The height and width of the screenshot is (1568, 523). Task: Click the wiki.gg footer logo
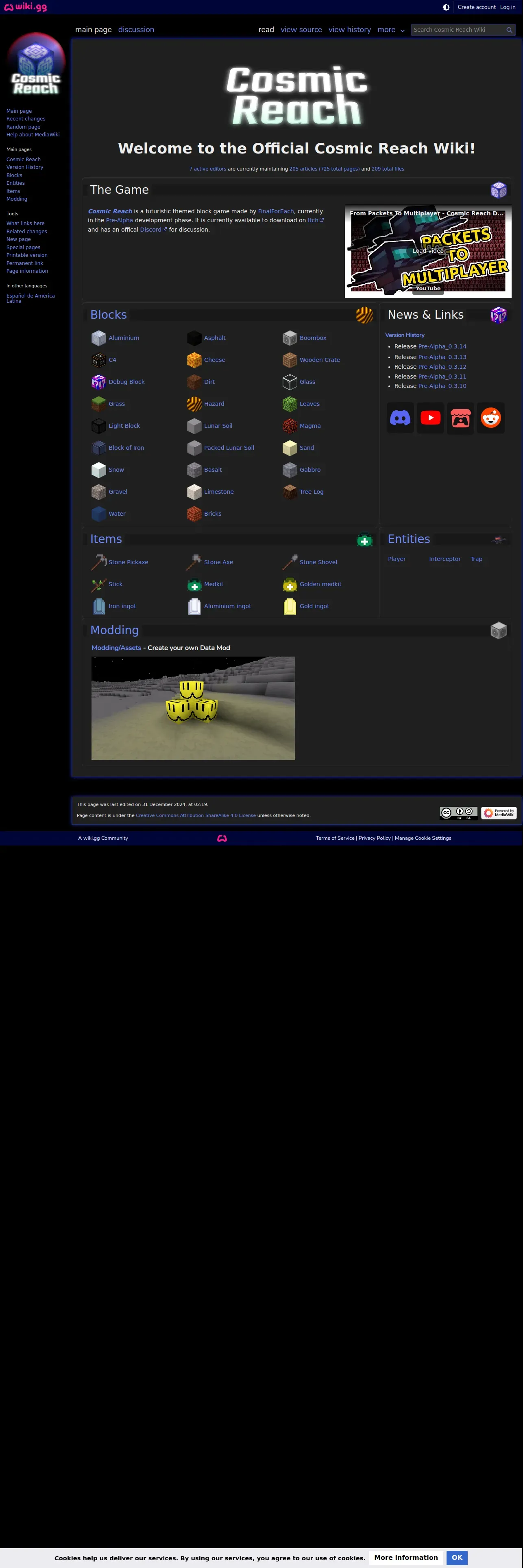pos(222,838)
